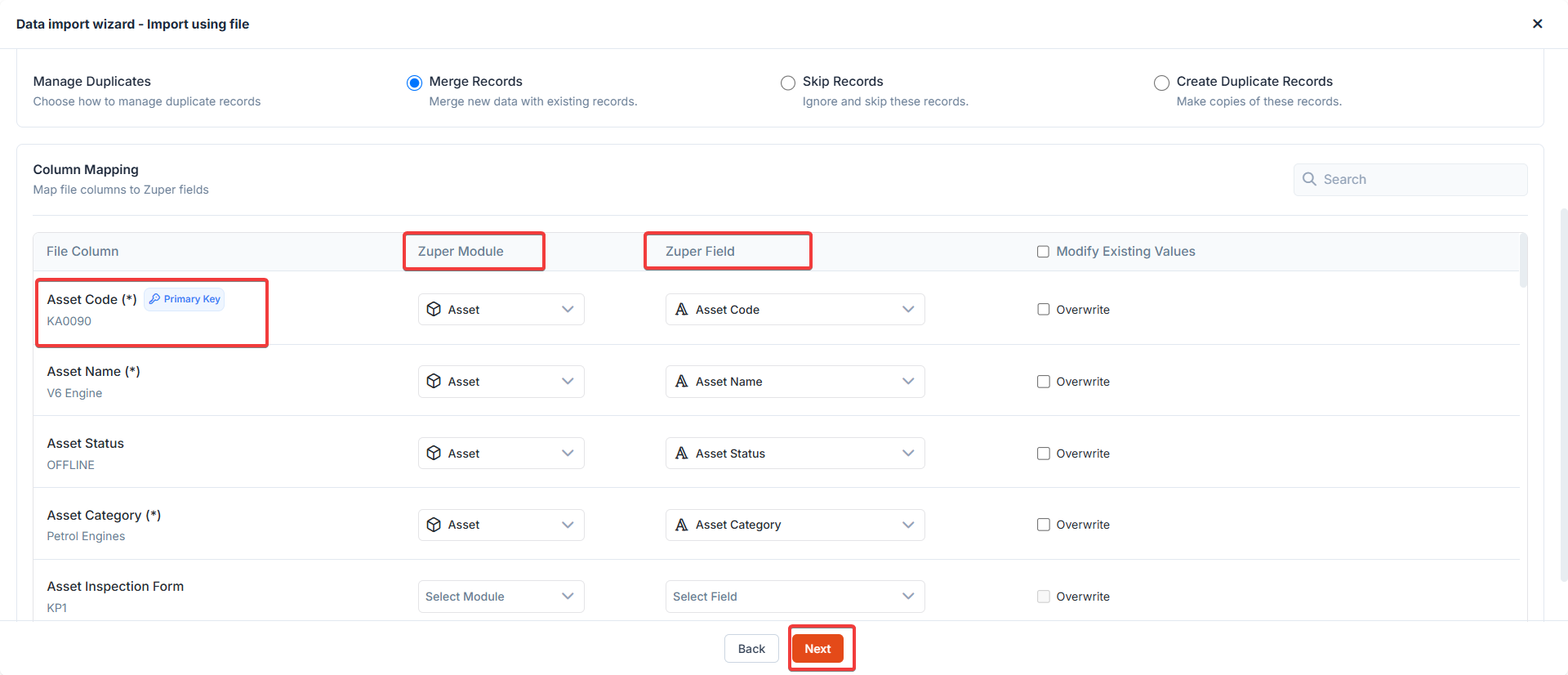Select the Skip Records option
Viewport: 1568px width, 675px height.
(788, 83)
